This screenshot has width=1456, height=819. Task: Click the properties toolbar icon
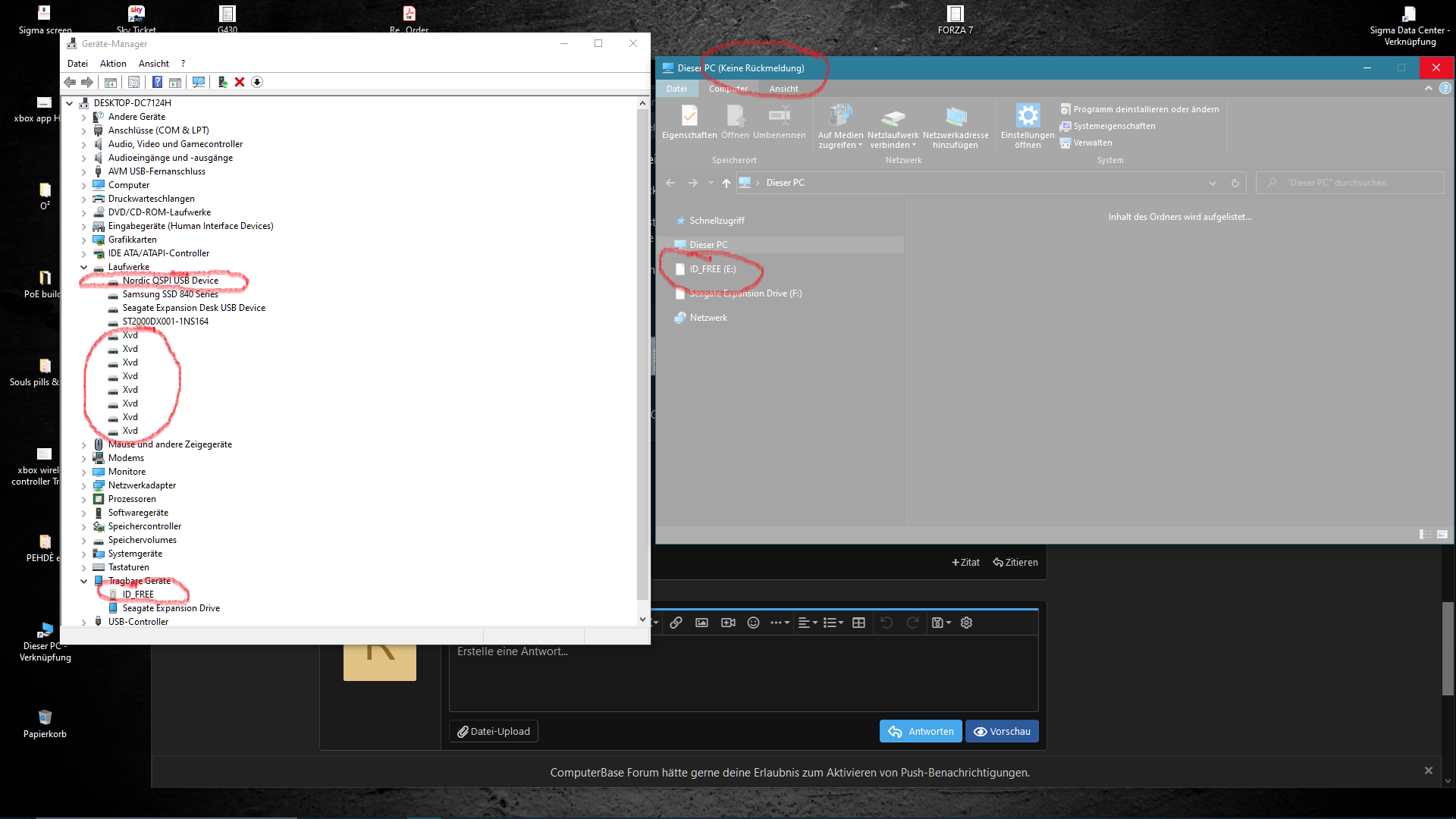coord(133,82)
